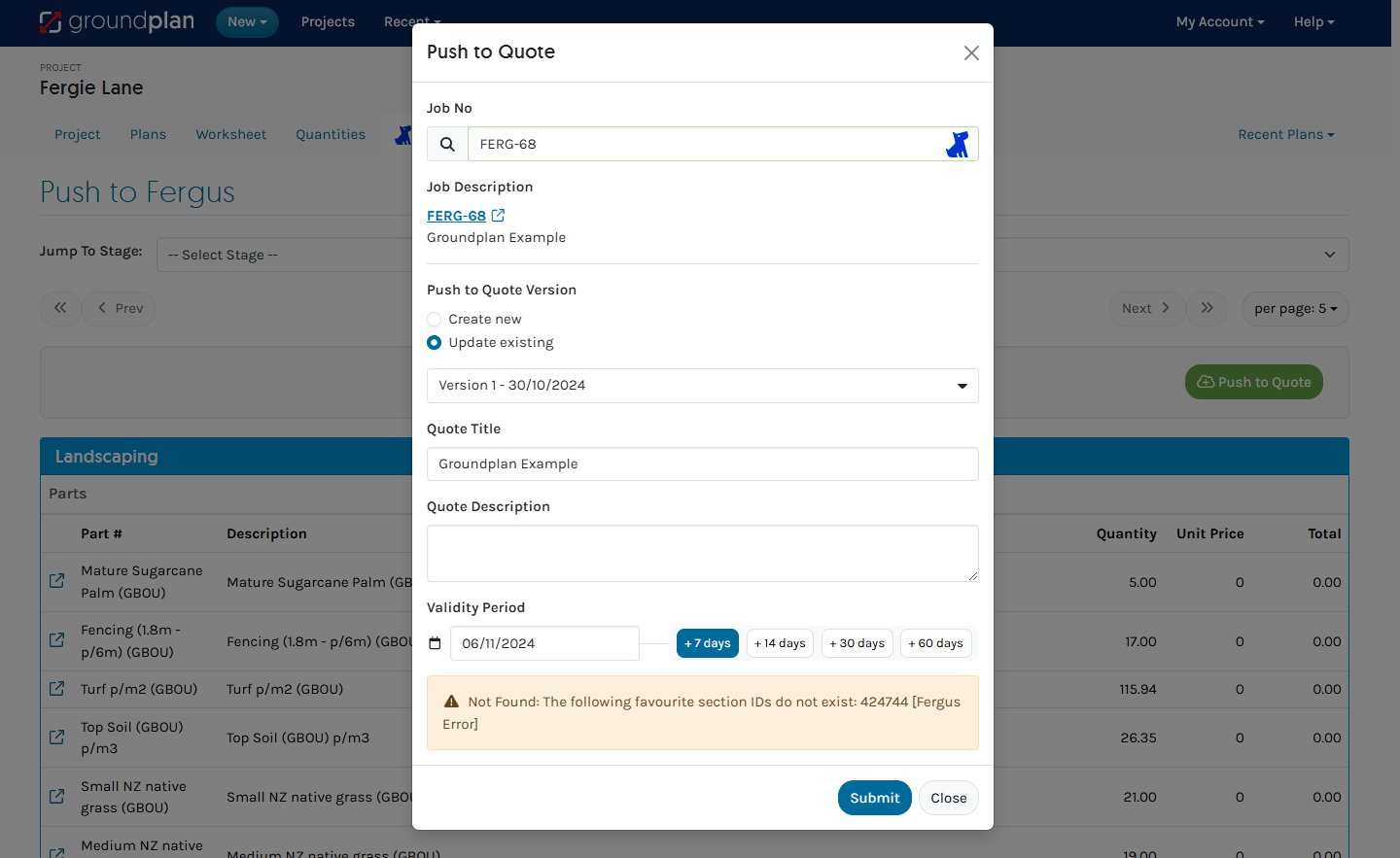Open external link icon for Fencing (1.8m) row
Viewport: 1400px width, 858px height.
(57, 640)
